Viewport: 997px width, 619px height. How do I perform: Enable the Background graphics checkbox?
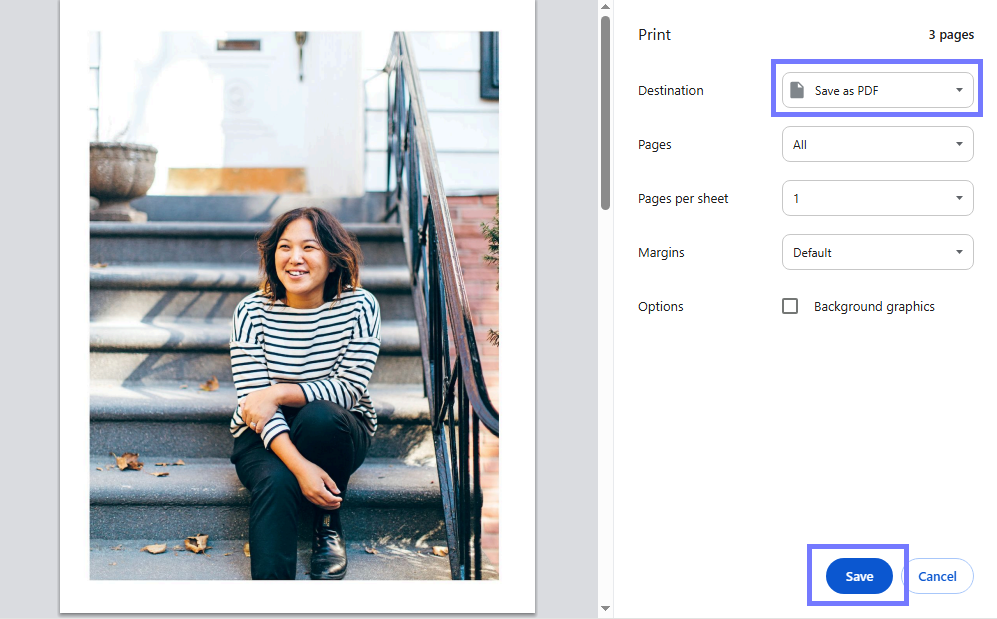click(790, 306)
